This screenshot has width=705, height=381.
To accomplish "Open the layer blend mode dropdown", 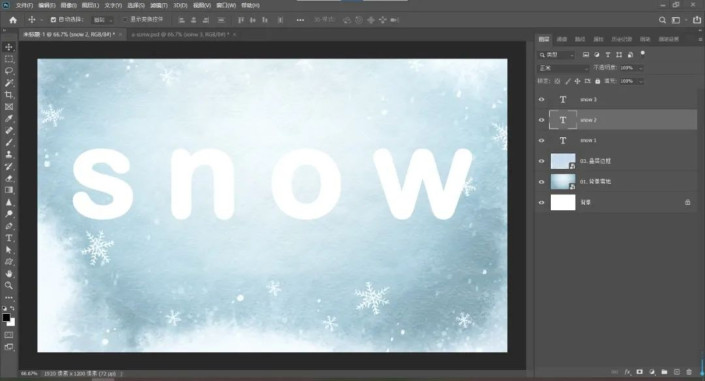I will tap(563, 68).
